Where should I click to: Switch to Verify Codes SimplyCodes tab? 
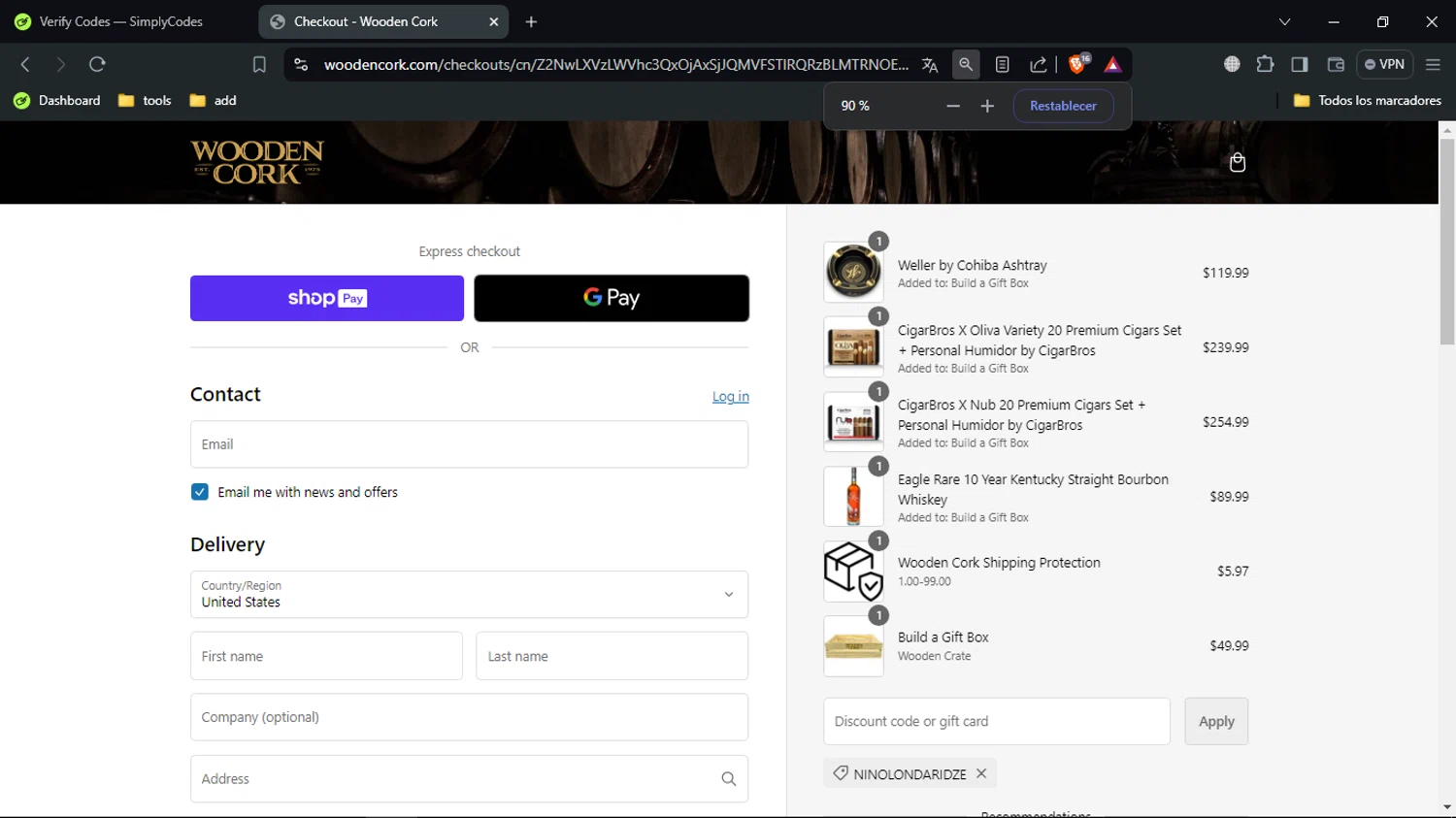point(120,21)
